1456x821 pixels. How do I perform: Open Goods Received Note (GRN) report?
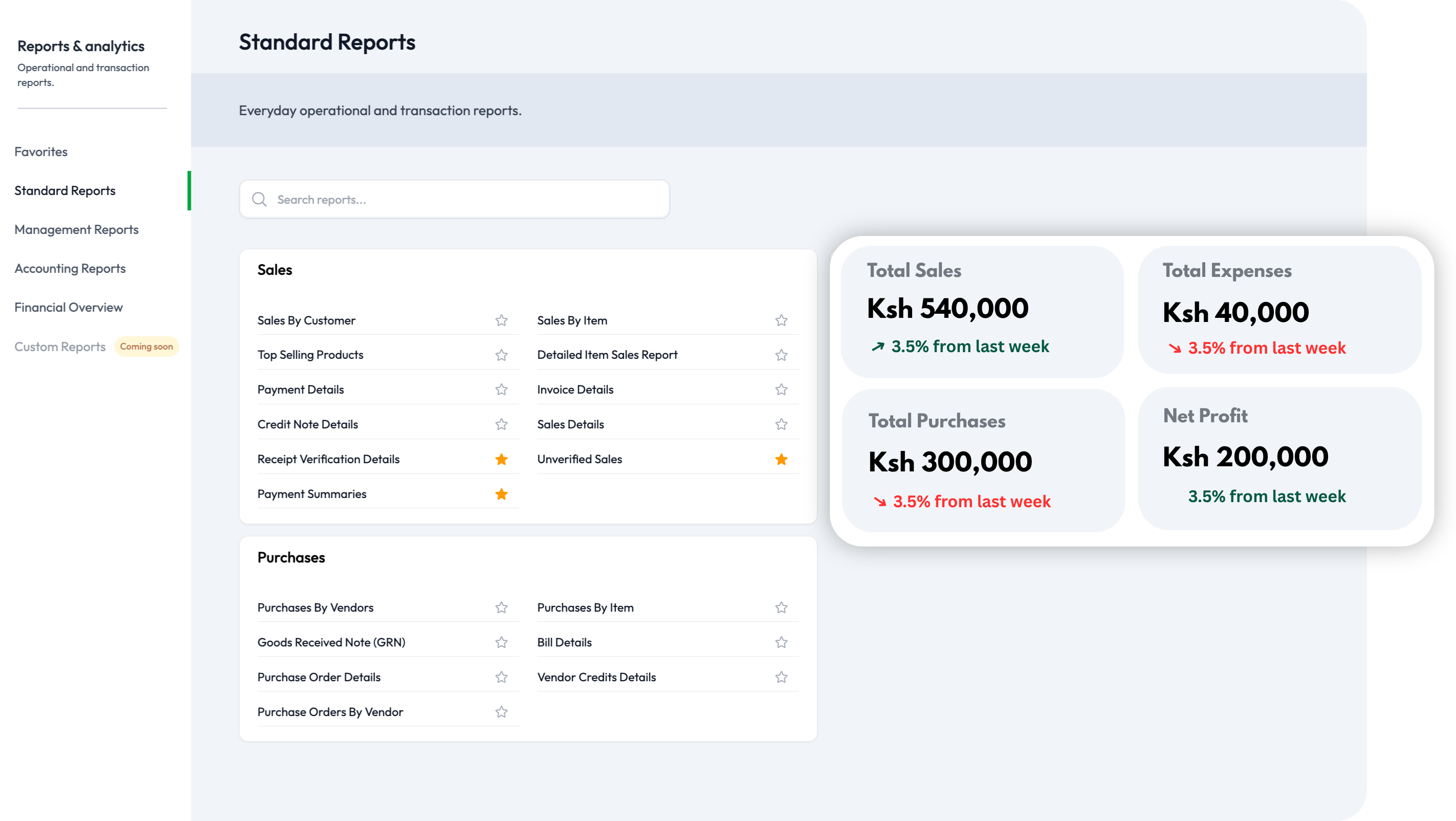click(x=331, y=642)
